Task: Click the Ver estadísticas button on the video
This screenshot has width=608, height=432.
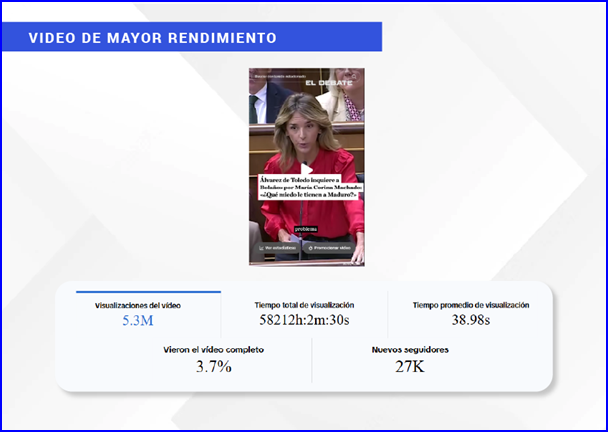Action: point(277,247)
